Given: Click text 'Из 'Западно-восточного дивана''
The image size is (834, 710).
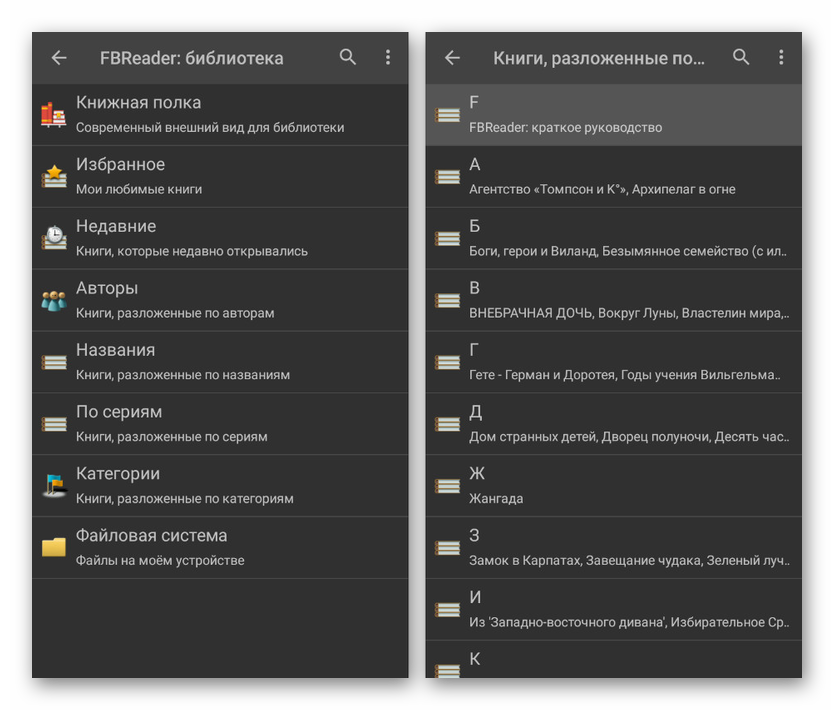Looking at the screenshot, I should pos(566,622).
